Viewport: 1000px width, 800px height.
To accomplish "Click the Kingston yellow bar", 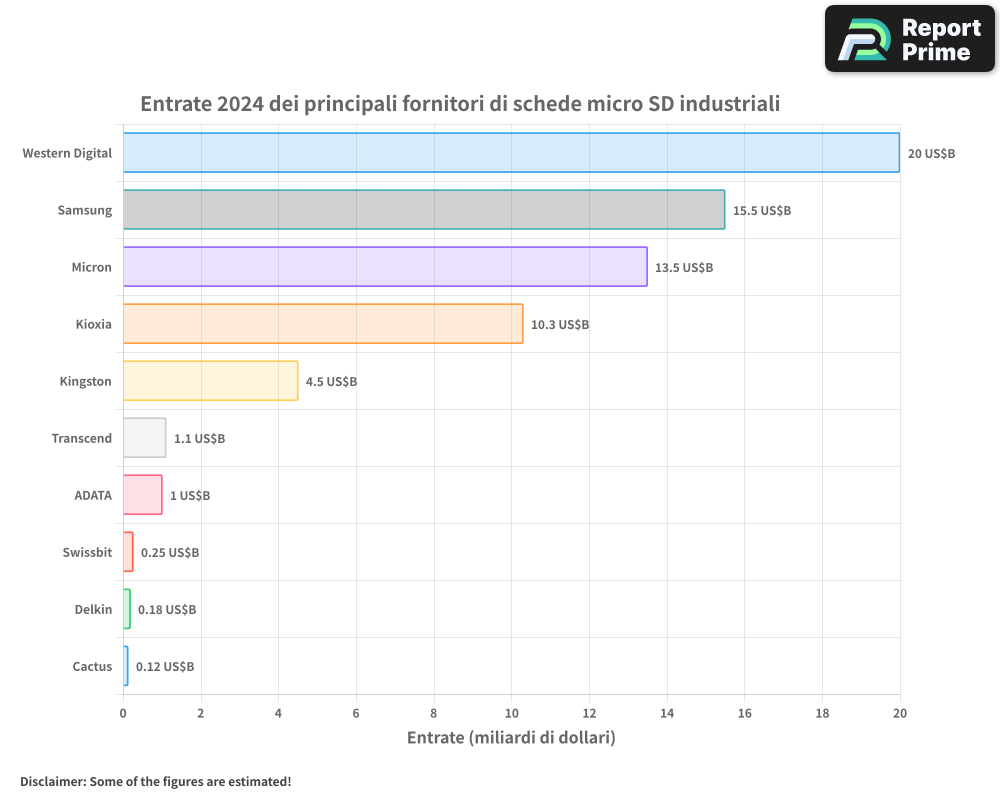I will [210, 381].
